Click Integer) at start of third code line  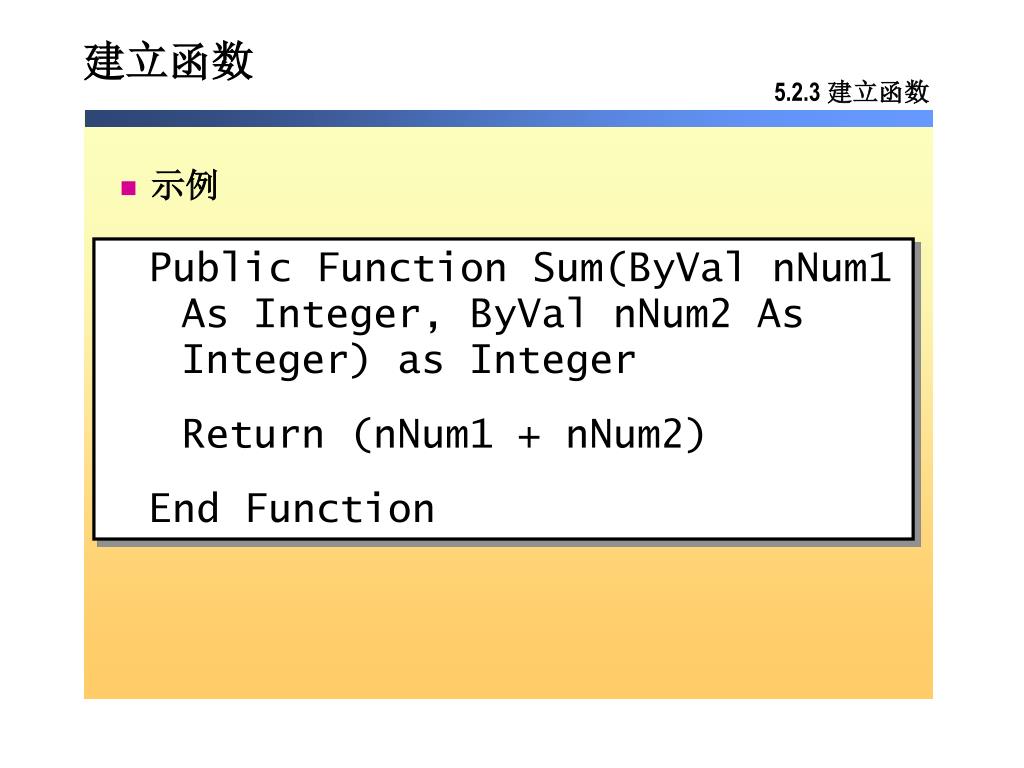[276, 360]
